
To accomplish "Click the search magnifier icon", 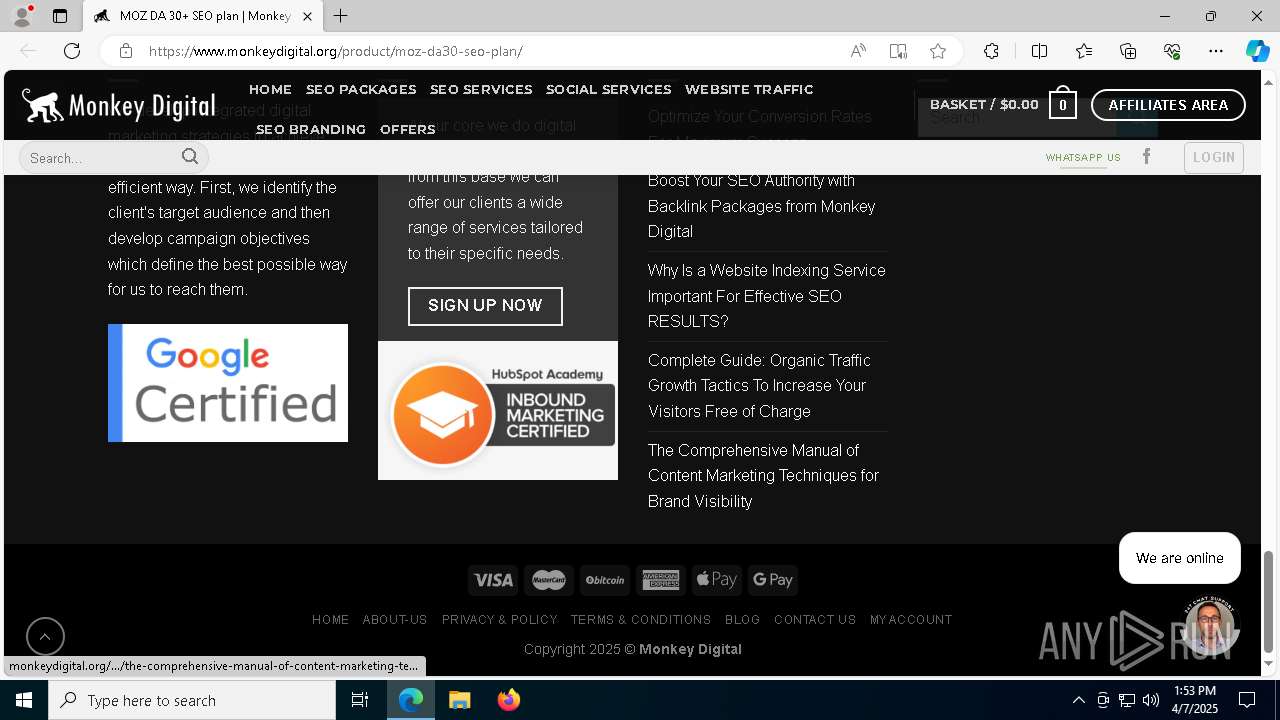I will pyautogui.click(x=190, y=157).
